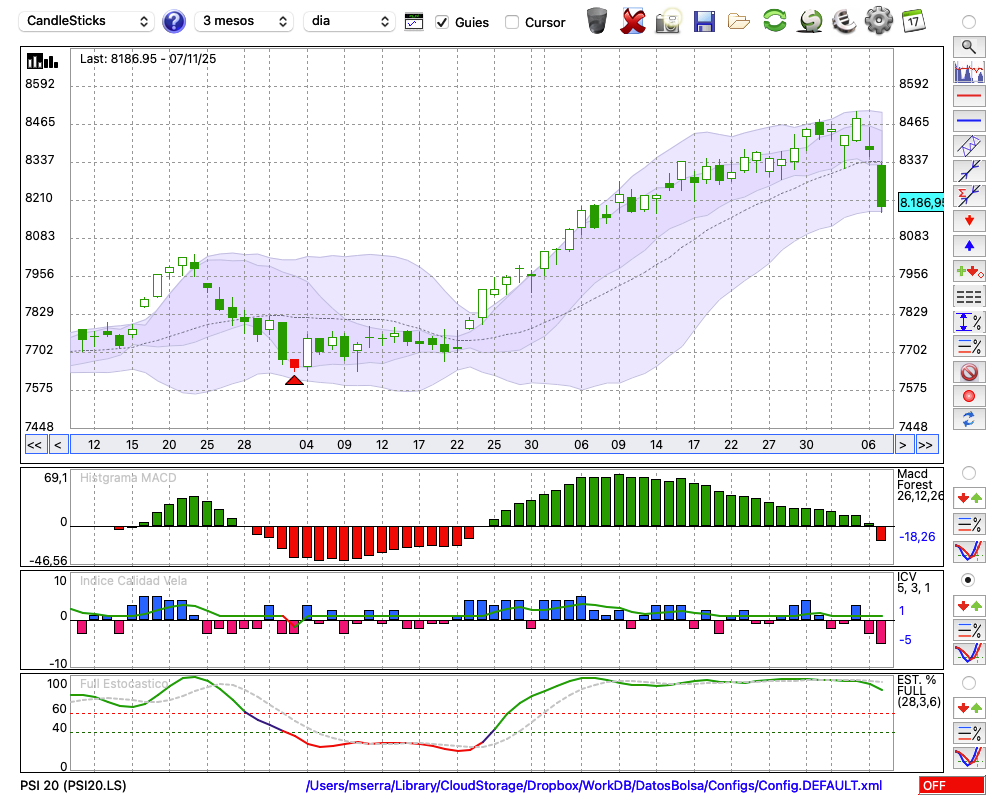The image size is (1000, 800).
Task: Open the calendar icon showing 17
Action: pyautogui.click(x=913, y=21)
